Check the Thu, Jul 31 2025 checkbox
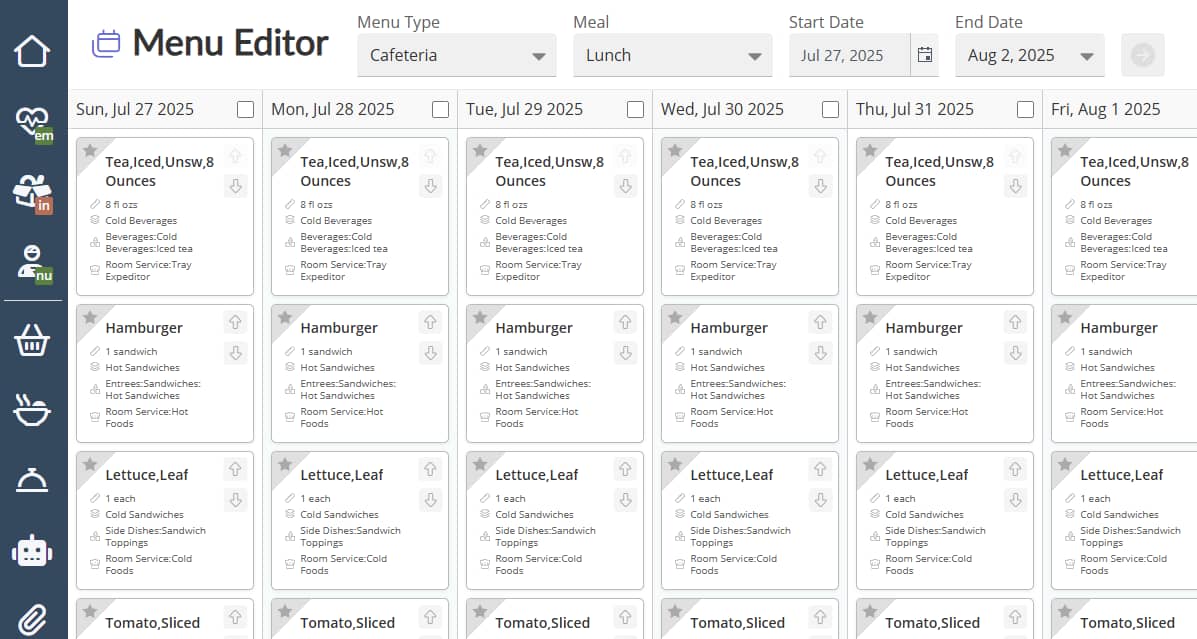This screenshot has width=1197, height=639. pos(1025,110)
